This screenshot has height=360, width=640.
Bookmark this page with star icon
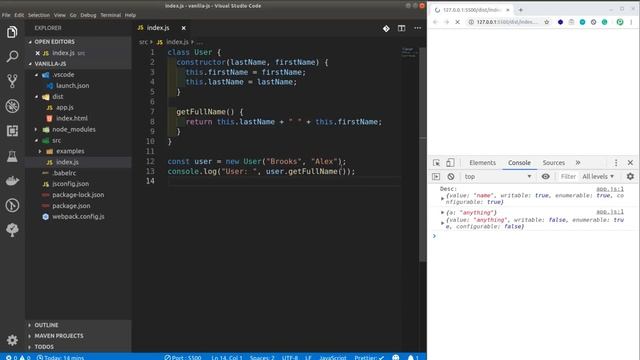[x=547, y=22]
